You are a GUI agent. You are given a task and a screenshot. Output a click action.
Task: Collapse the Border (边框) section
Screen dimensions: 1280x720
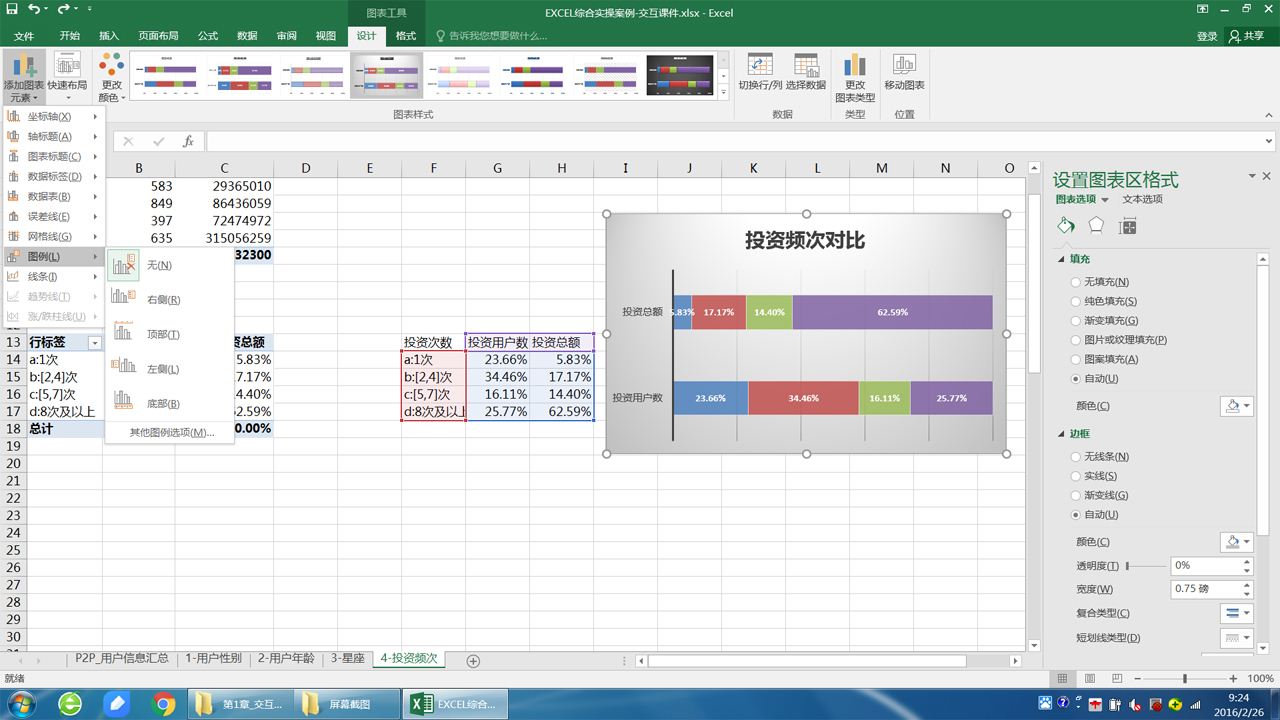point(1062,434)
